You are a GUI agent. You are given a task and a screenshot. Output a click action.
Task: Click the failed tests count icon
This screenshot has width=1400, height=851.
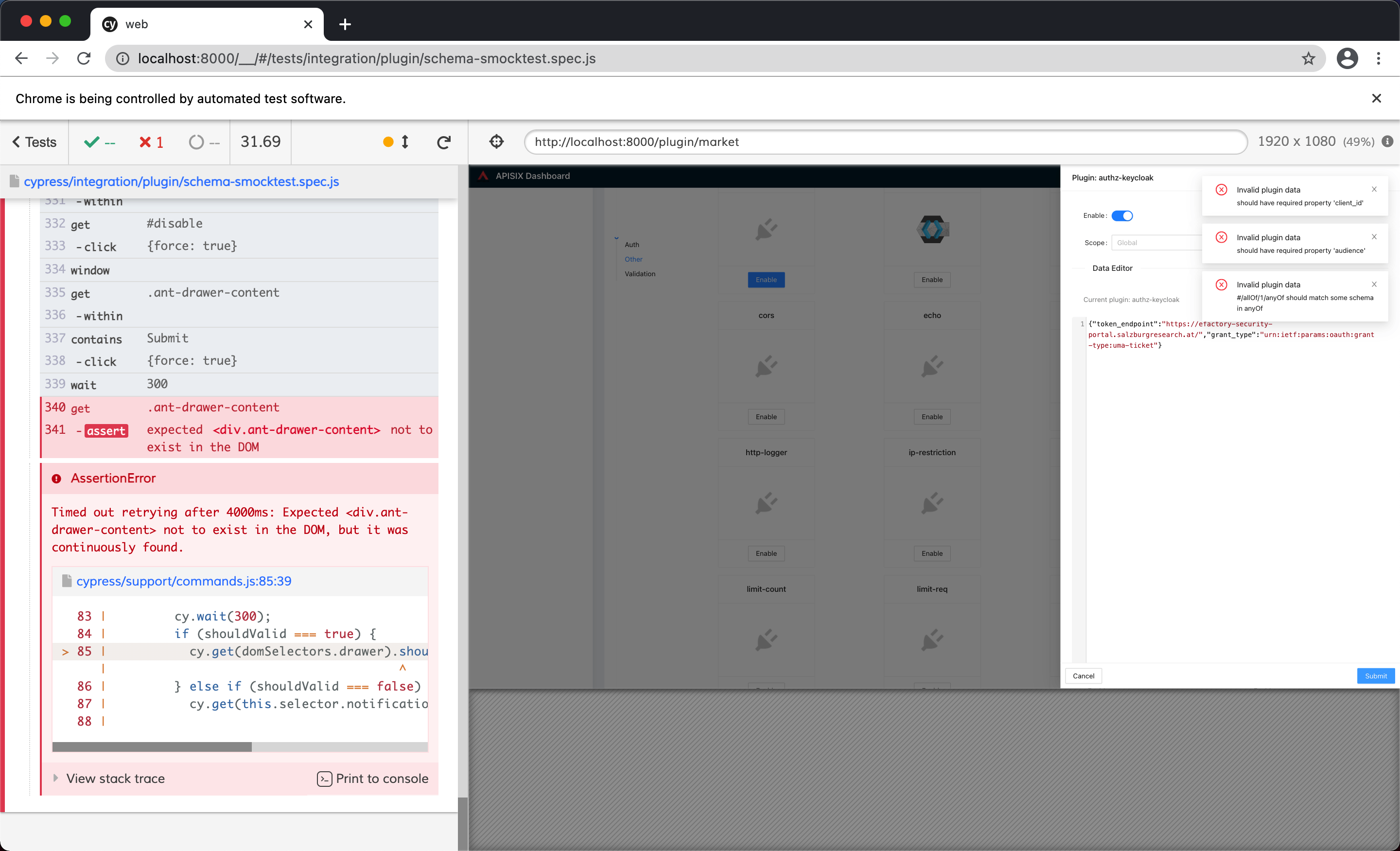[145, 142]
